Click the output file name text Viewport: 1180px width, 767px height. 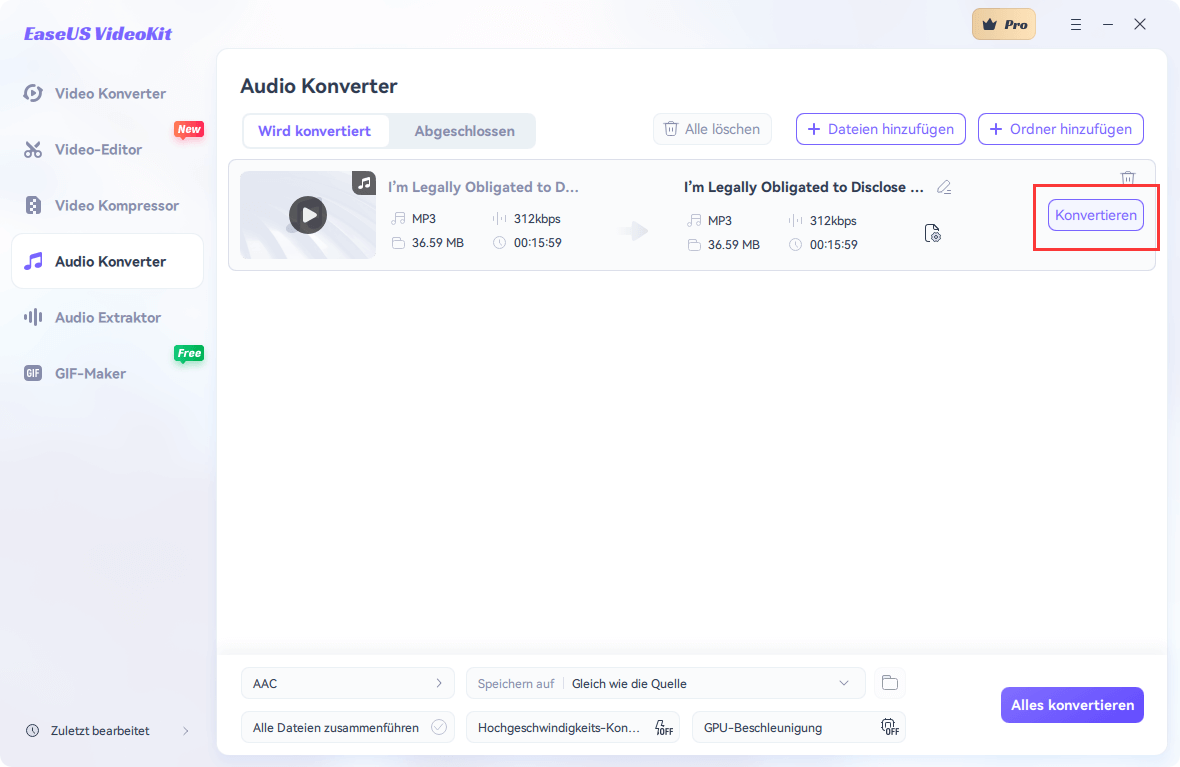coord(804,187)
